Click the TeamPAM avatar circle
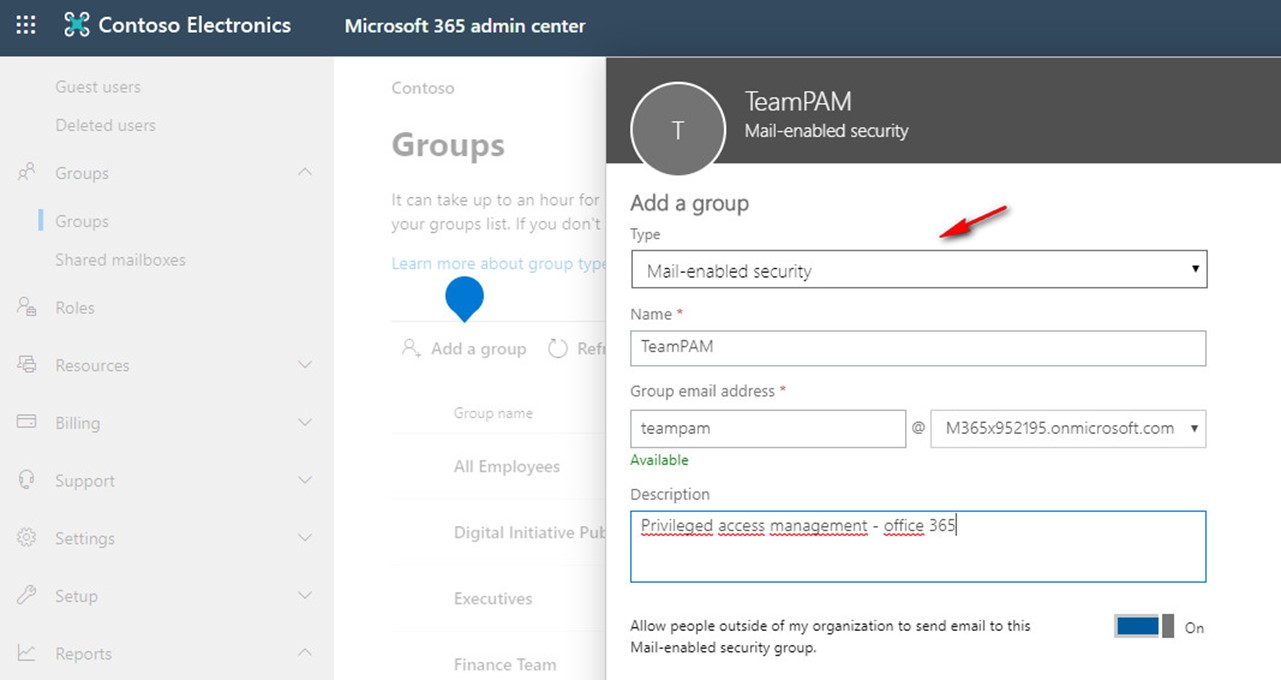Viewport: 1281px width, 680px height. 678,129
